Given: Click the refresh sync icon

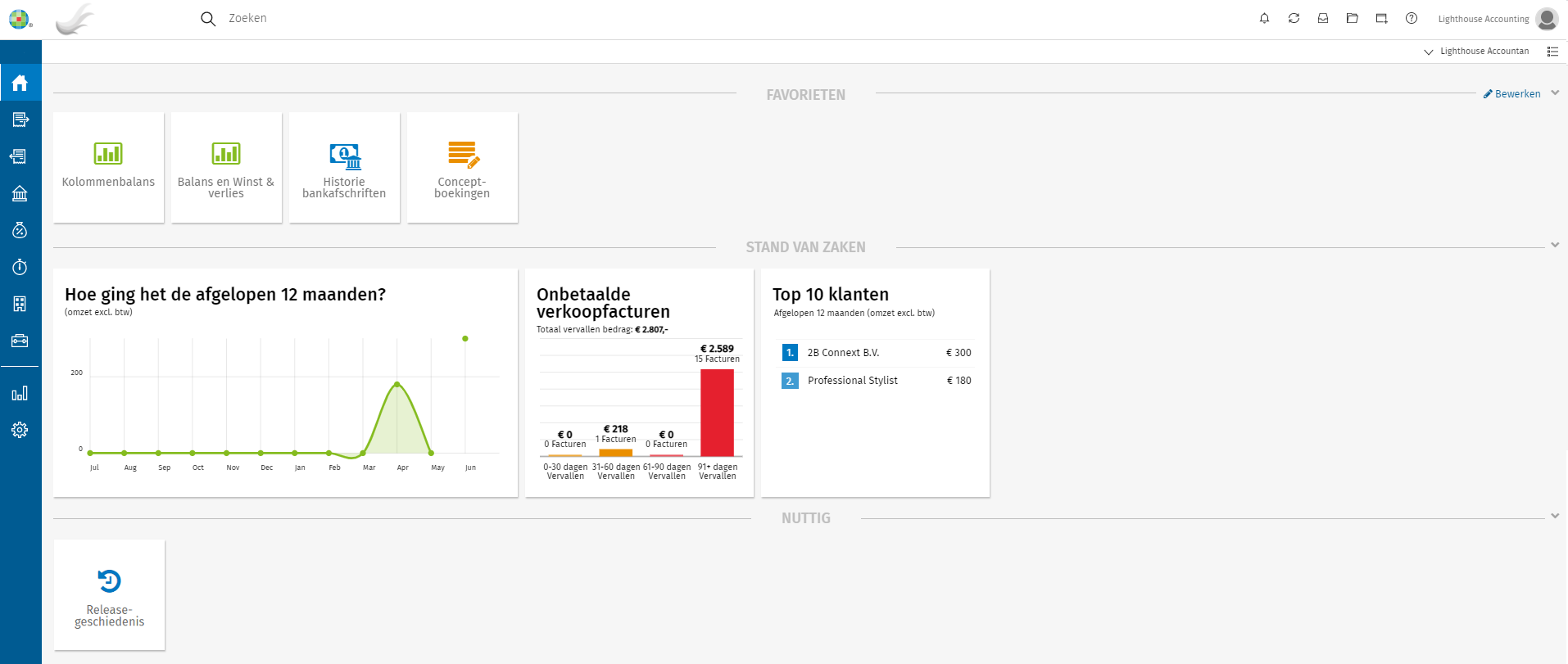Looking at the screenshot, I should click(1294, 18).
